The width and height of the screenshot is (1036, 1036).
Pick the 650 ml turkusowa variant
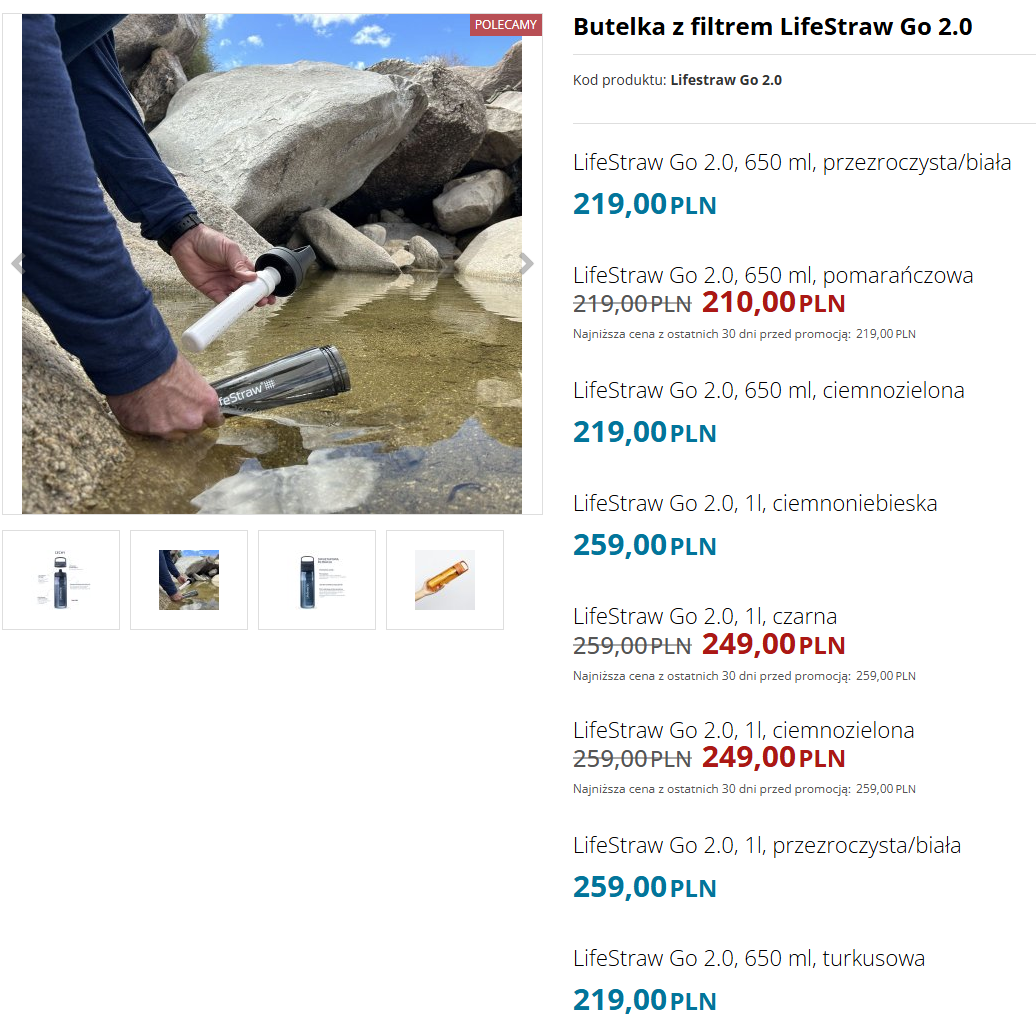click(x=749, y=958)
